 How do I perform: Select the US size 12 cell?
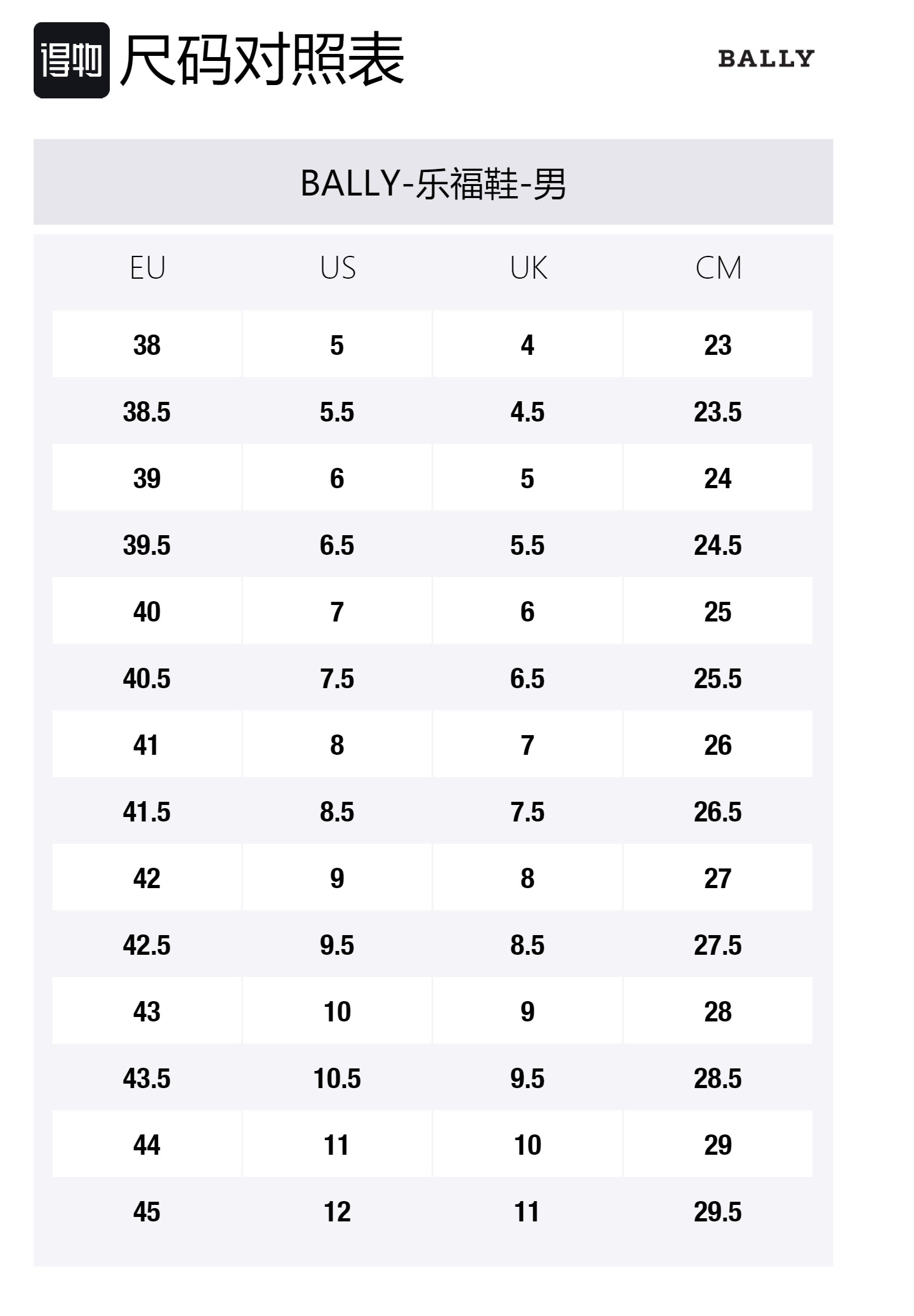coord(337,1212)
